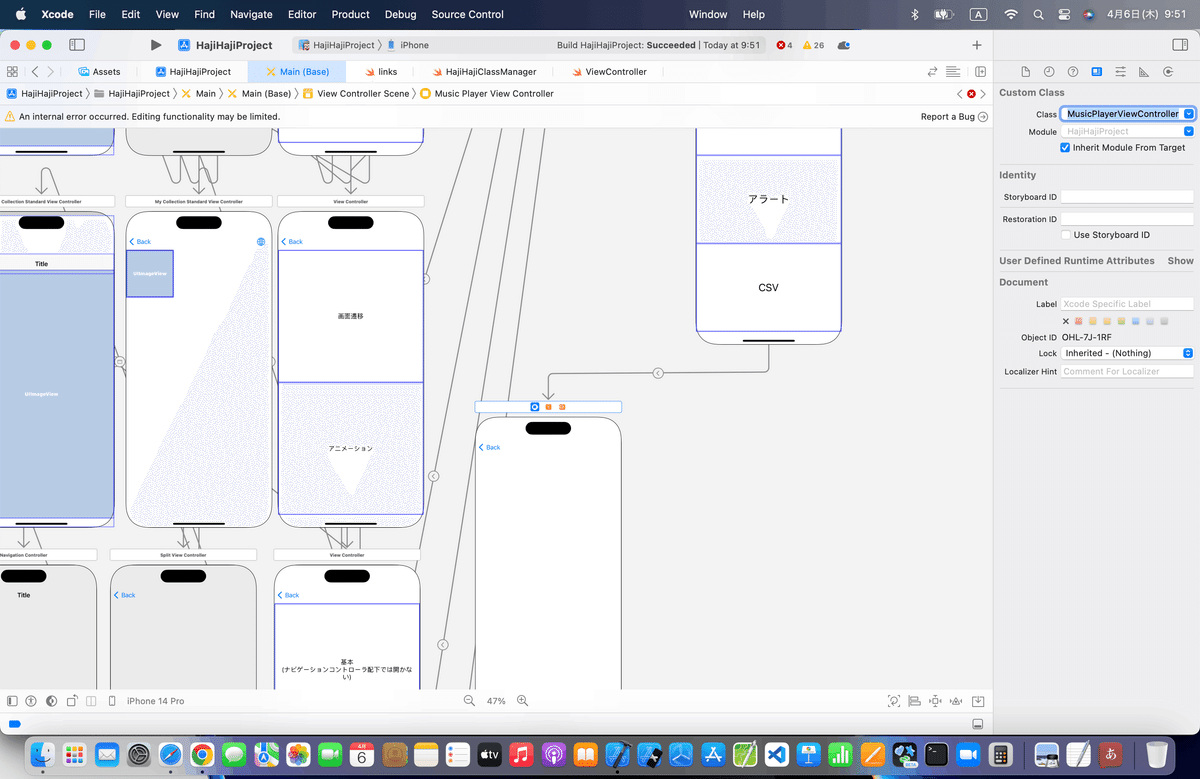1200x779 pixels.
Task: Show the Attributes inspector
Action: 1120,72
